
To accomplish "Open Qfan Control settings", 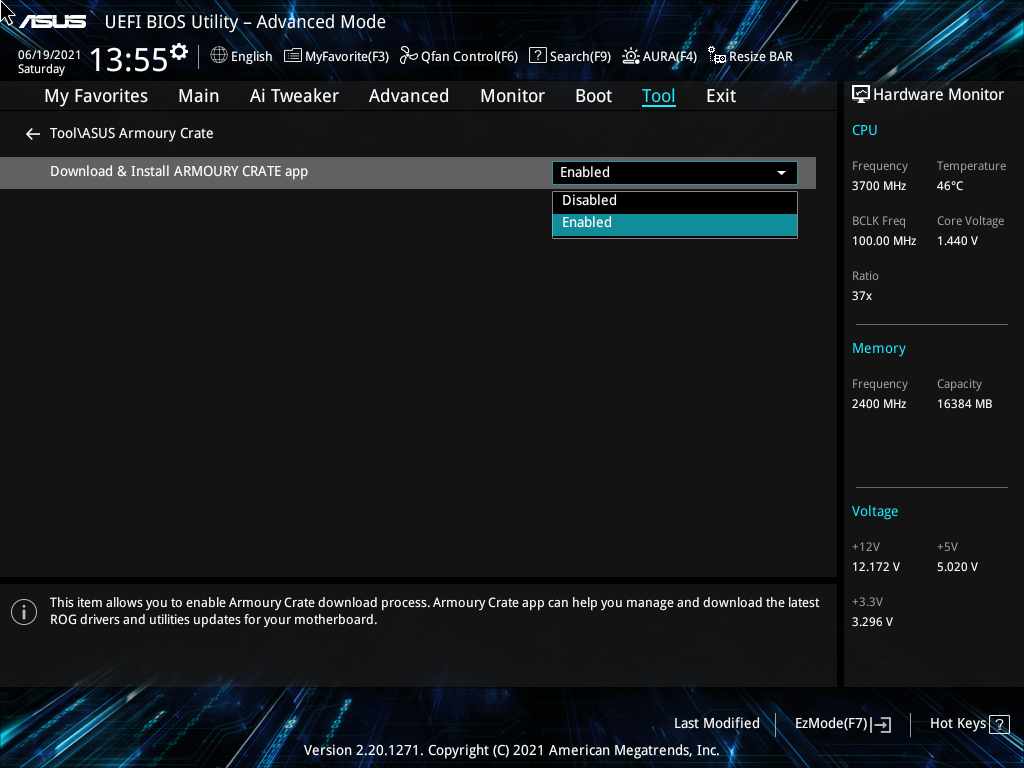I will click(x=458, y=56).
